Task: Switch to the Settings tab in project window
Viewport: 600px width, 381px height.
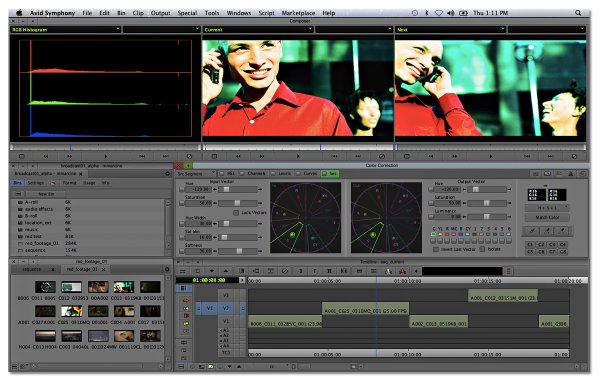Action: [x=35, y=183]
